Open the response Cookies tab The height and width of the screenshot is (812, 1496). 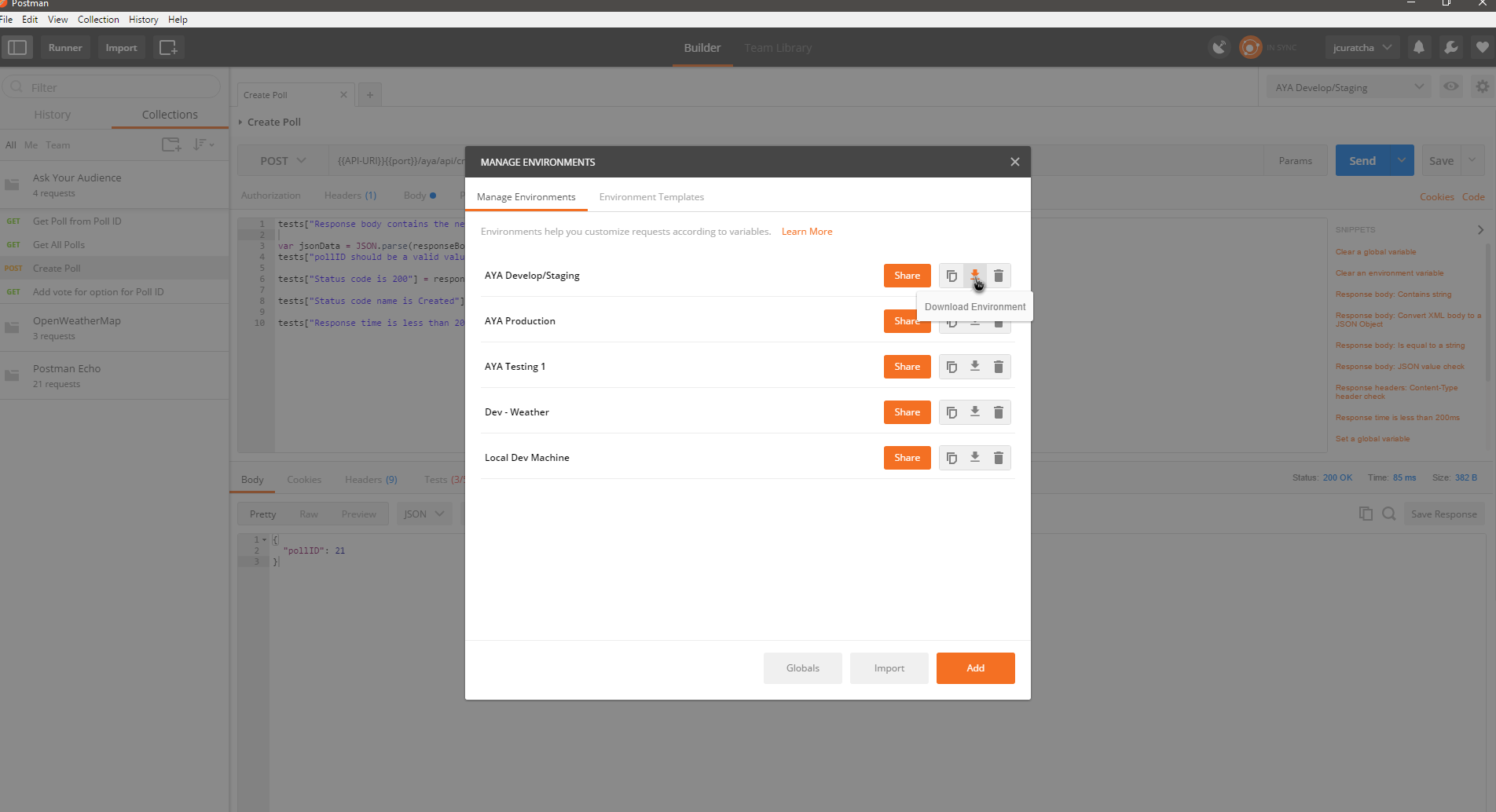pos(304,480)
